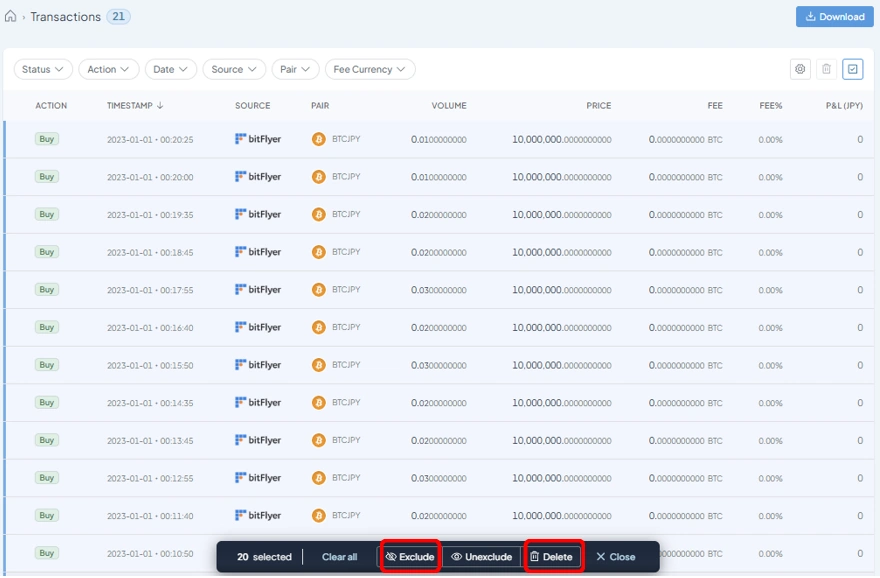This screenshot has height=578, width=880.
Task: Close the selection action bar
Action: point(616,557)
